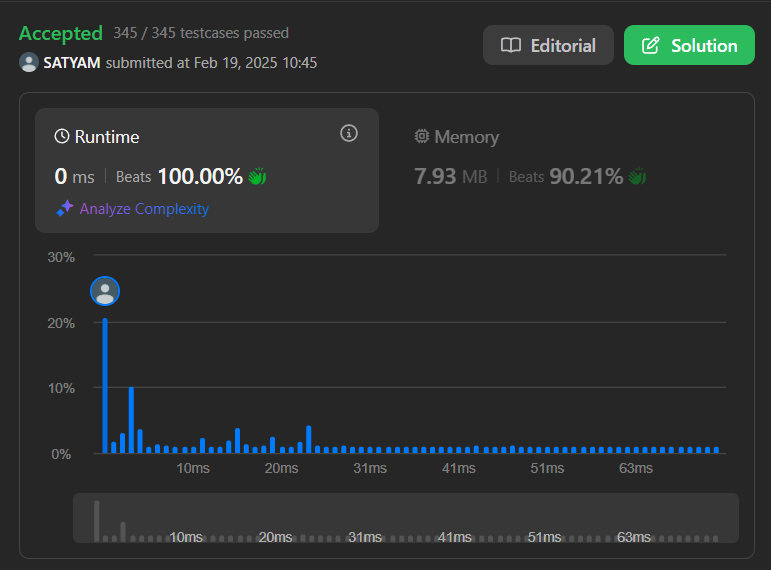Click the 10% tall blue chart bar
771x570 pixels.
(x=131, y=420)
